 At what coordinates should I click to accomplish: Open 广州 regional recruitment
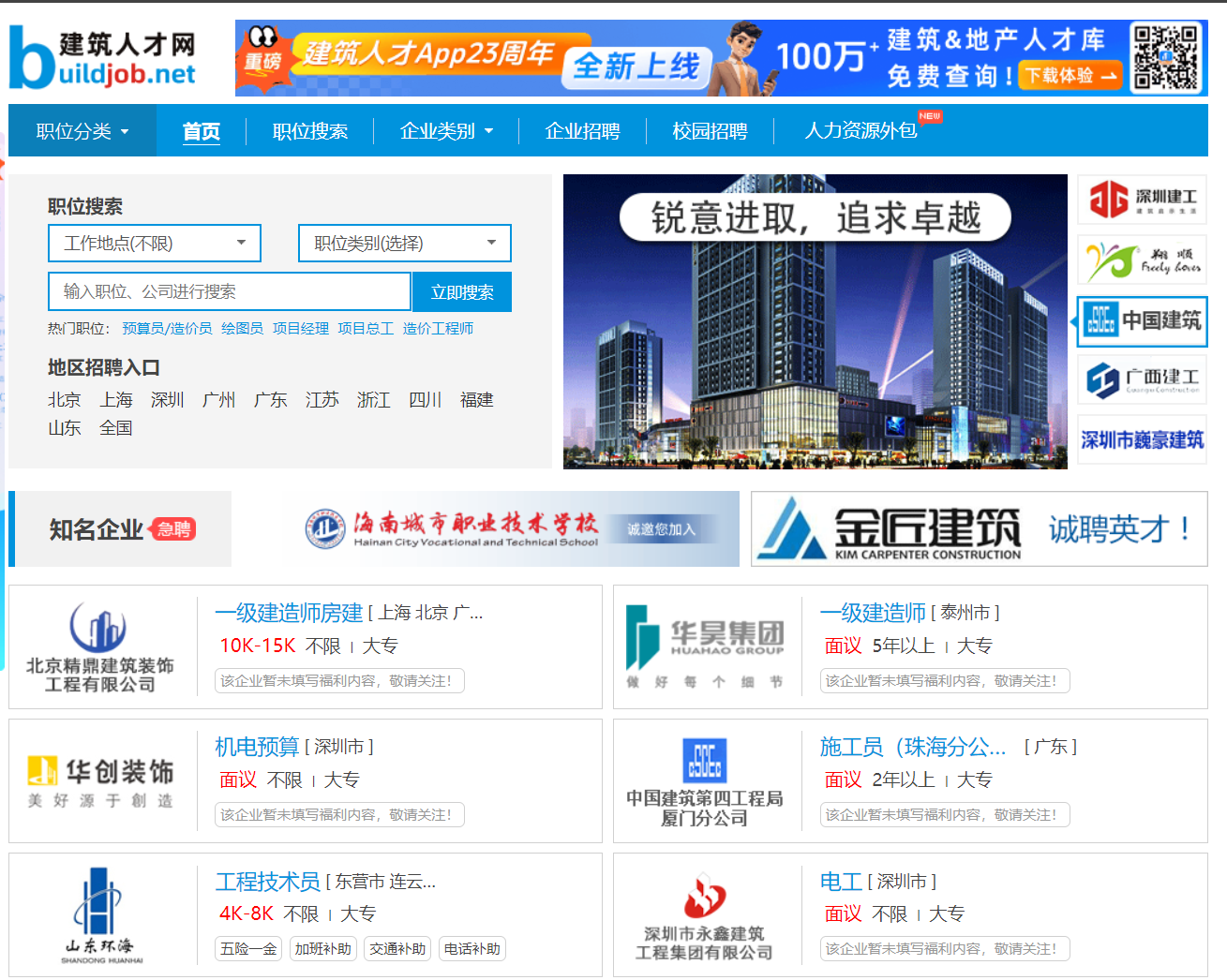(x=219, y=400)
